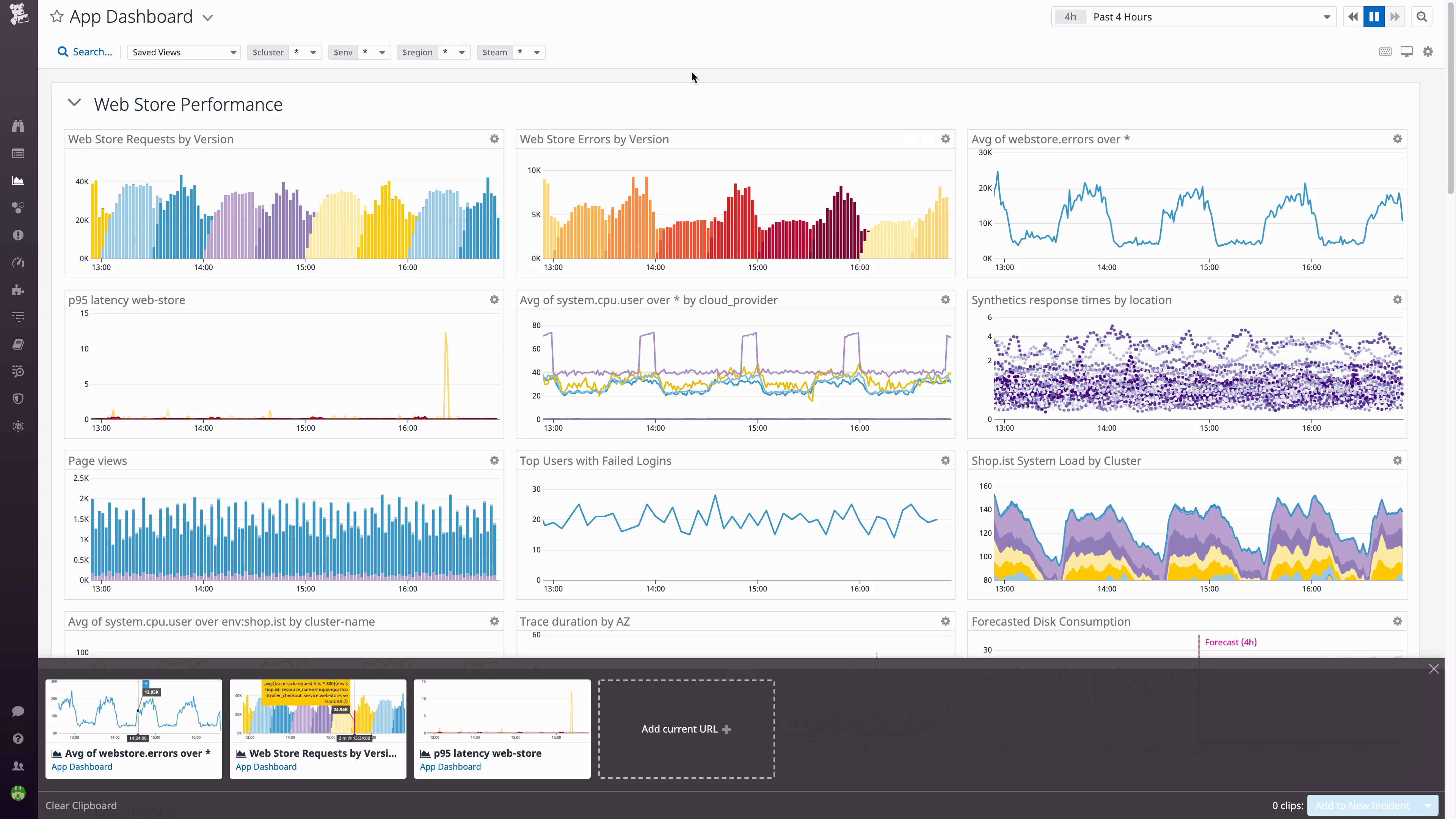Image resolution: width=1456 pixels, height=819 pixels.
Task: Open dashboard settings gear in top right
Action: coord(1428,52)
